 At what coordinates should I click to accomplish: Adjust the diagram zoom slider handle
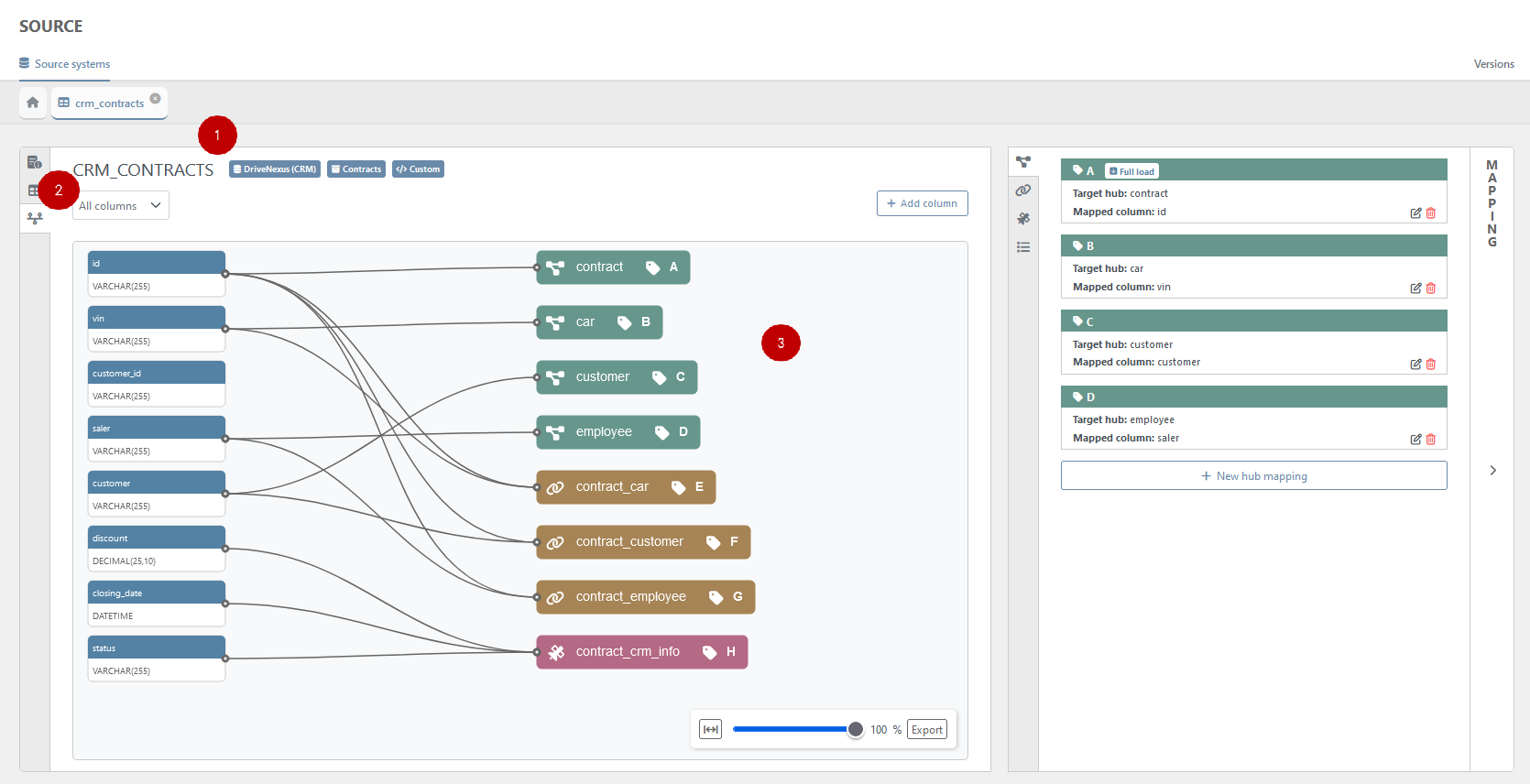tap(855, 729)
